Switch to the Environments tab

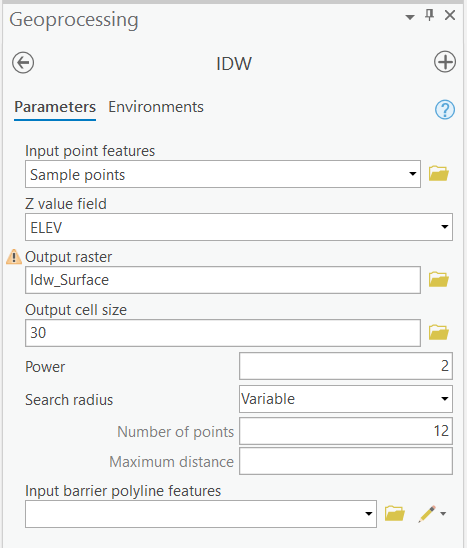coord(156,107)
